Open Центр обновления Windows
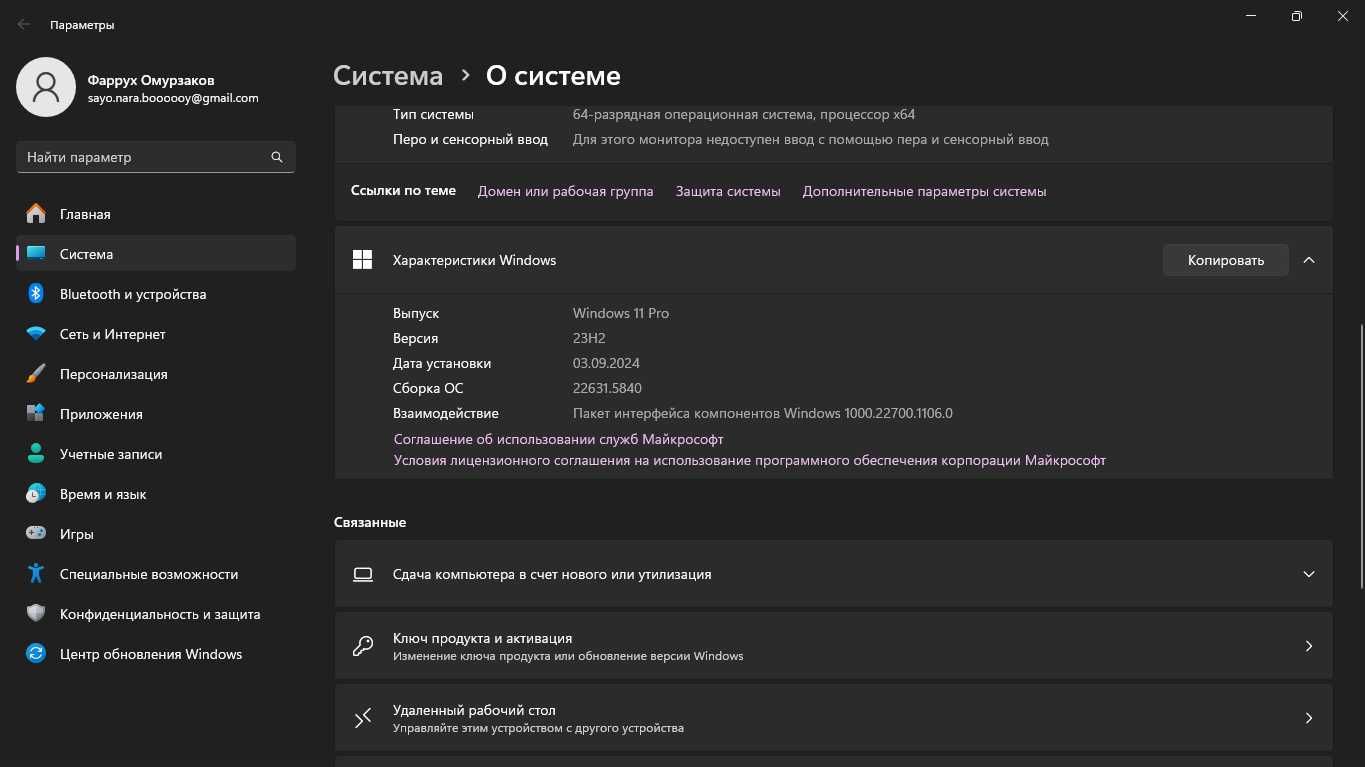The image size is (1365, 767). [x=156, y=654]
